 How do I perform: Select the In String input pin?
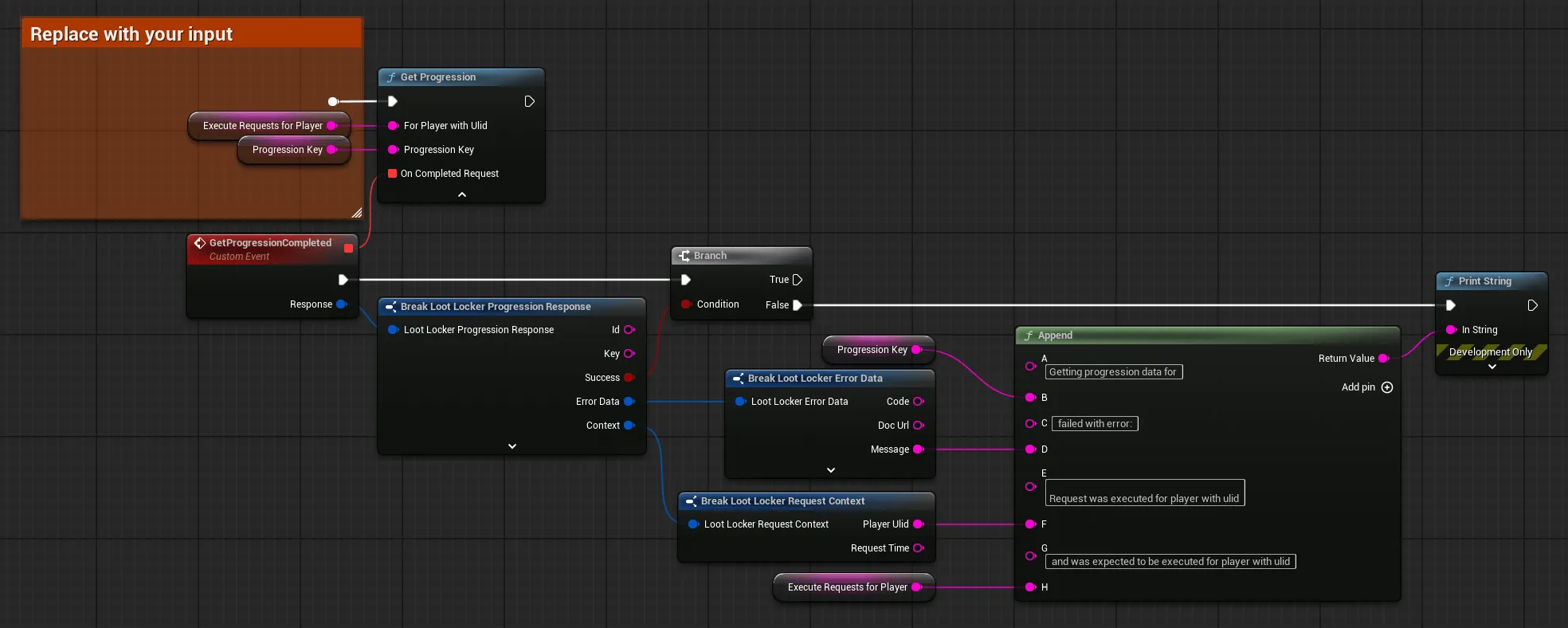[x=1451, y=330]
